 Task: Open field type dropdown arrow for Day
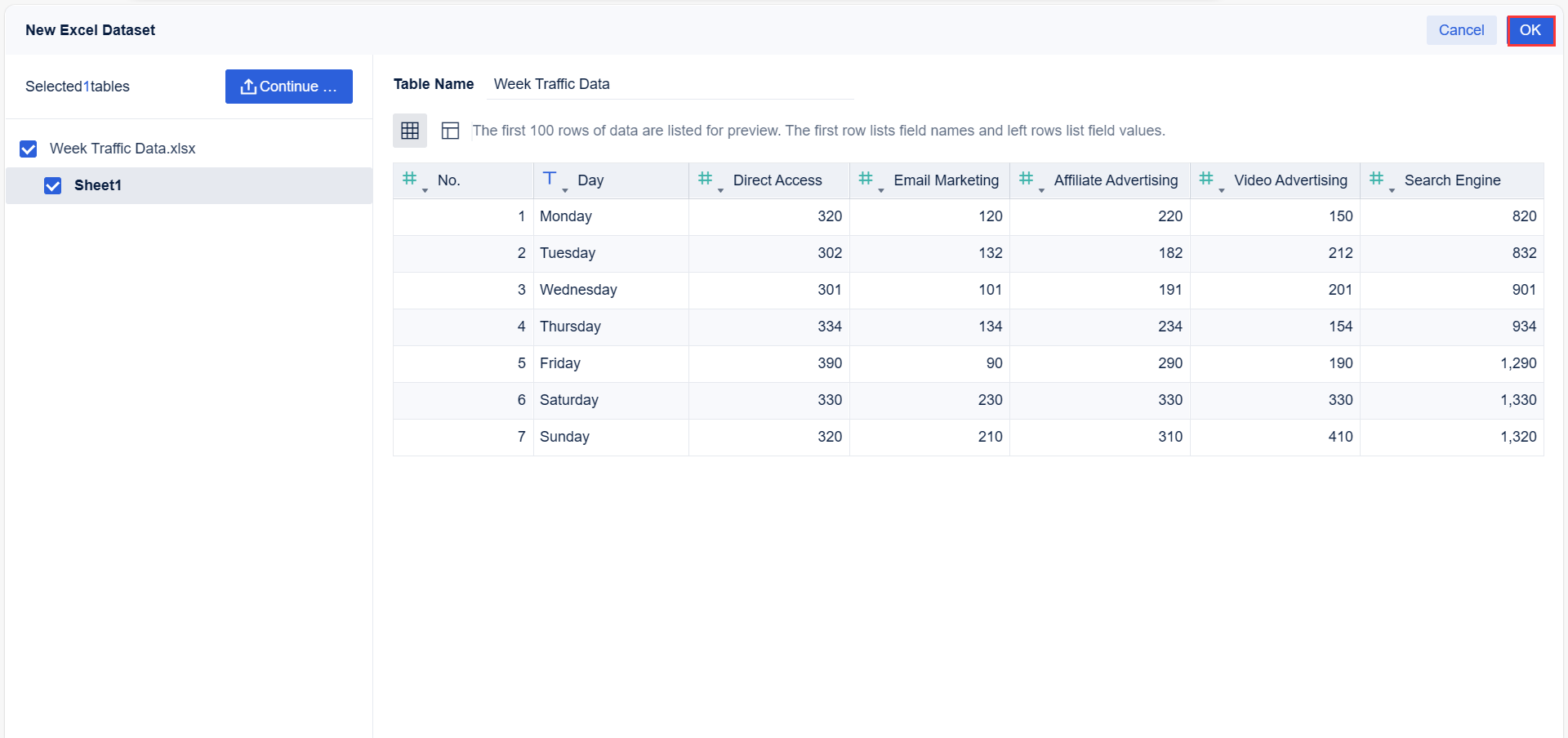565,190
